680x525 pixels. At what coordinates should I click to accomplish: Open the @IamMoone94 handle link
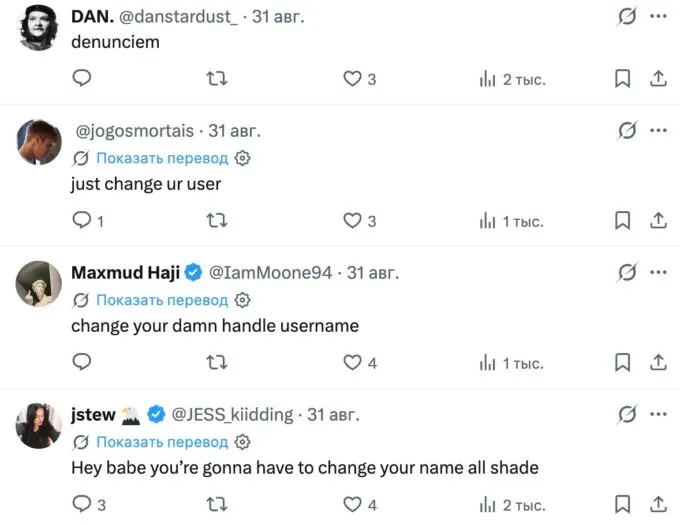point(270,273)
